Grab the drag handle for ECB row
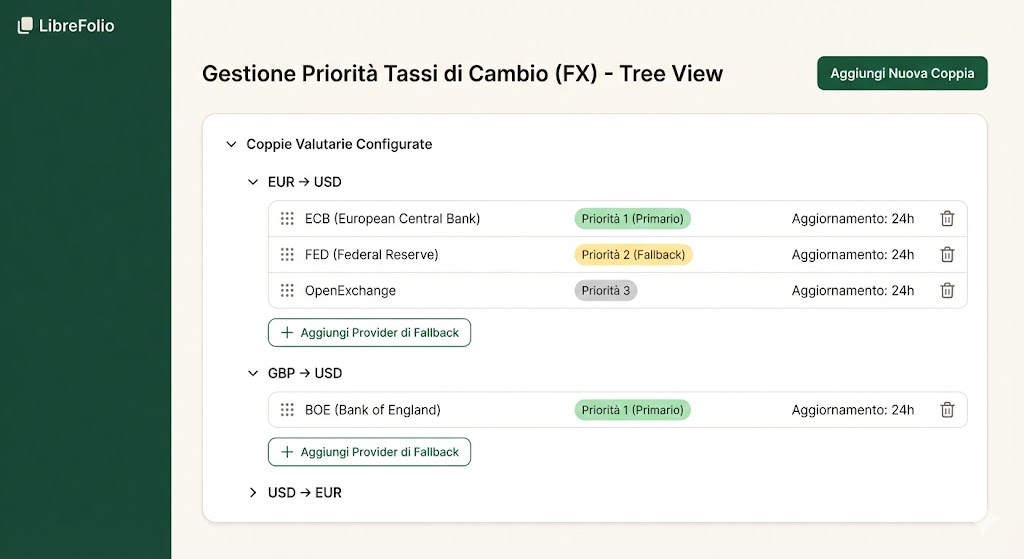Screen dimensions: 1024x559 [x=287, y=219]
